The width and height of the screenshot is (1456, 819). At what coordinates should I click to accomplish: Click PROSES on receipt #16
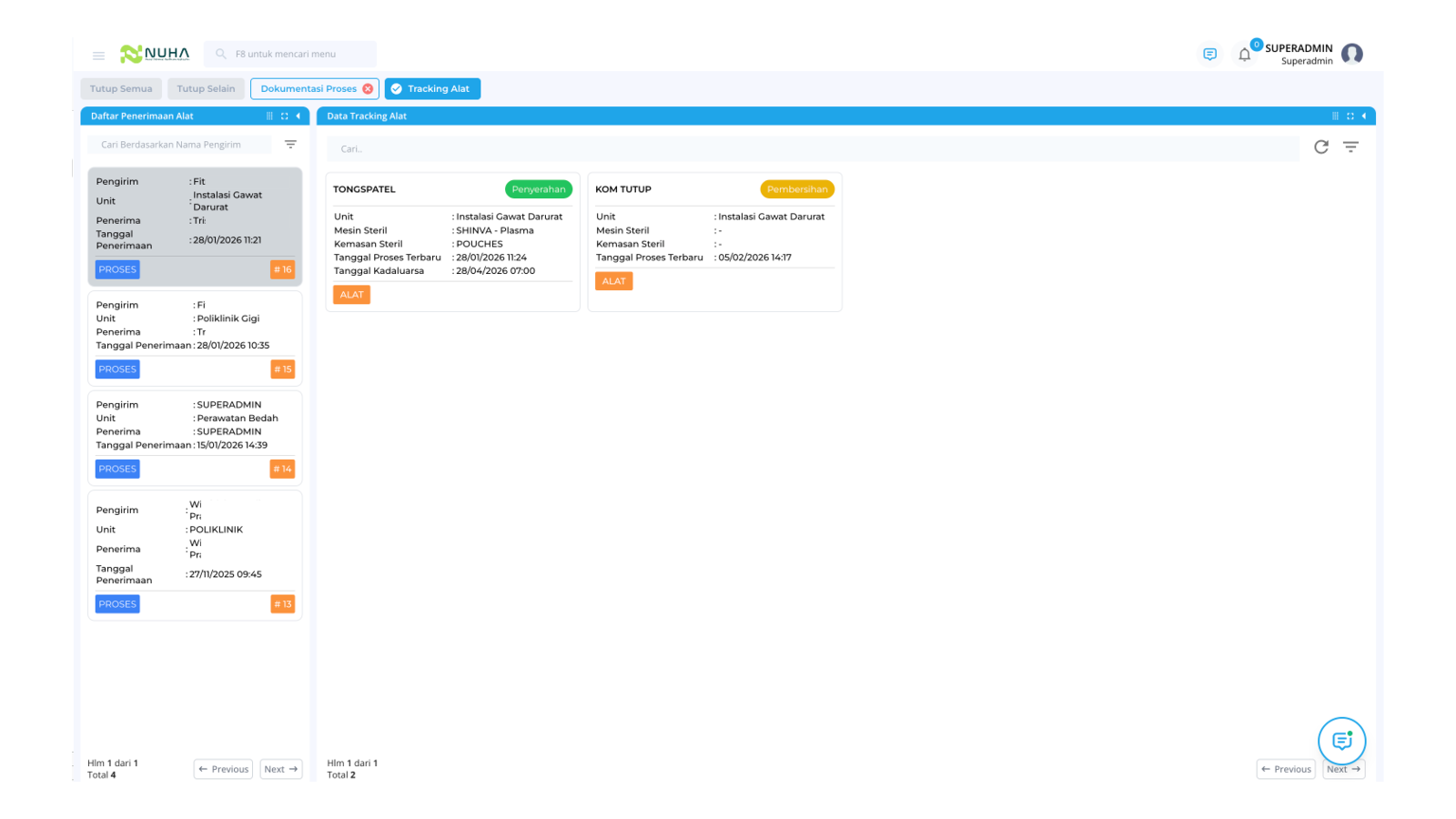click(117, 269)
